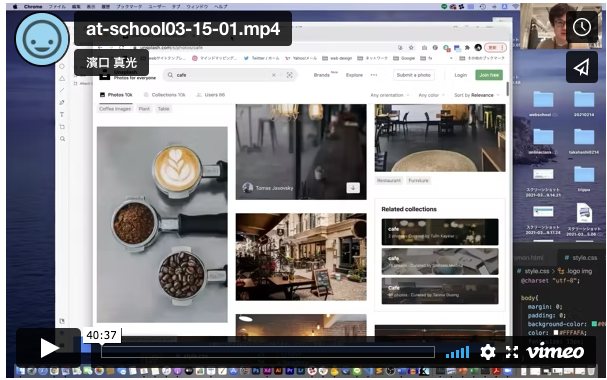Open the ファイル menu in the menu bar

[x=57, y=7]
